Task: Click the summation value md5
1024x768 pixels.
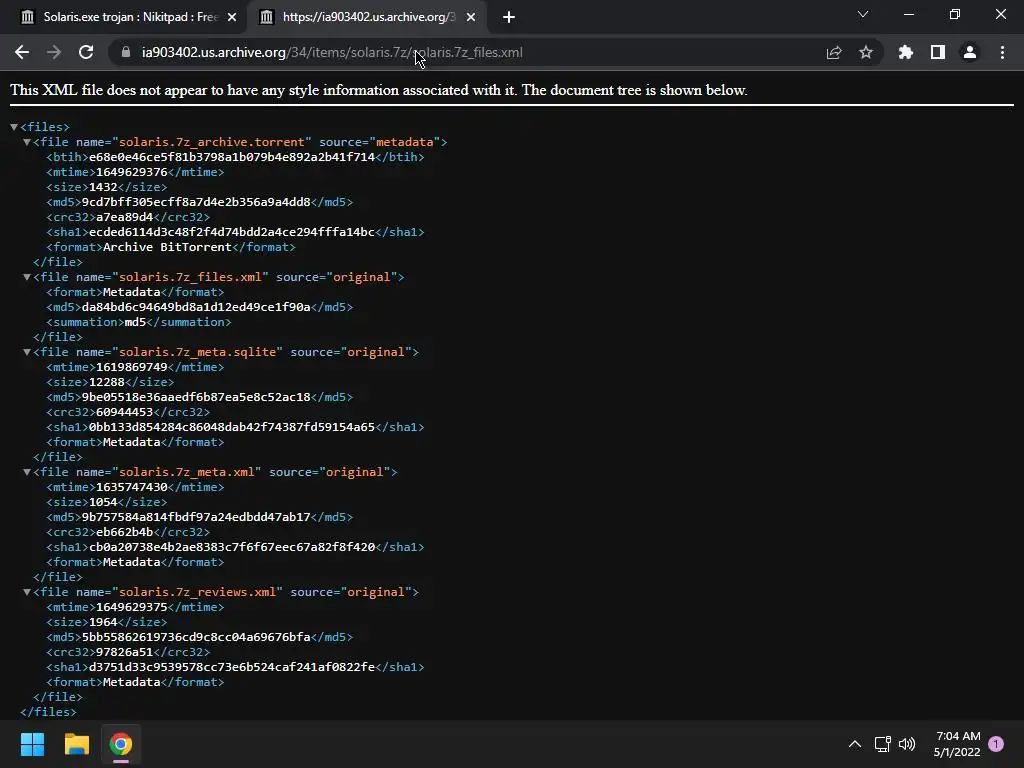Action: pos(135,322)
